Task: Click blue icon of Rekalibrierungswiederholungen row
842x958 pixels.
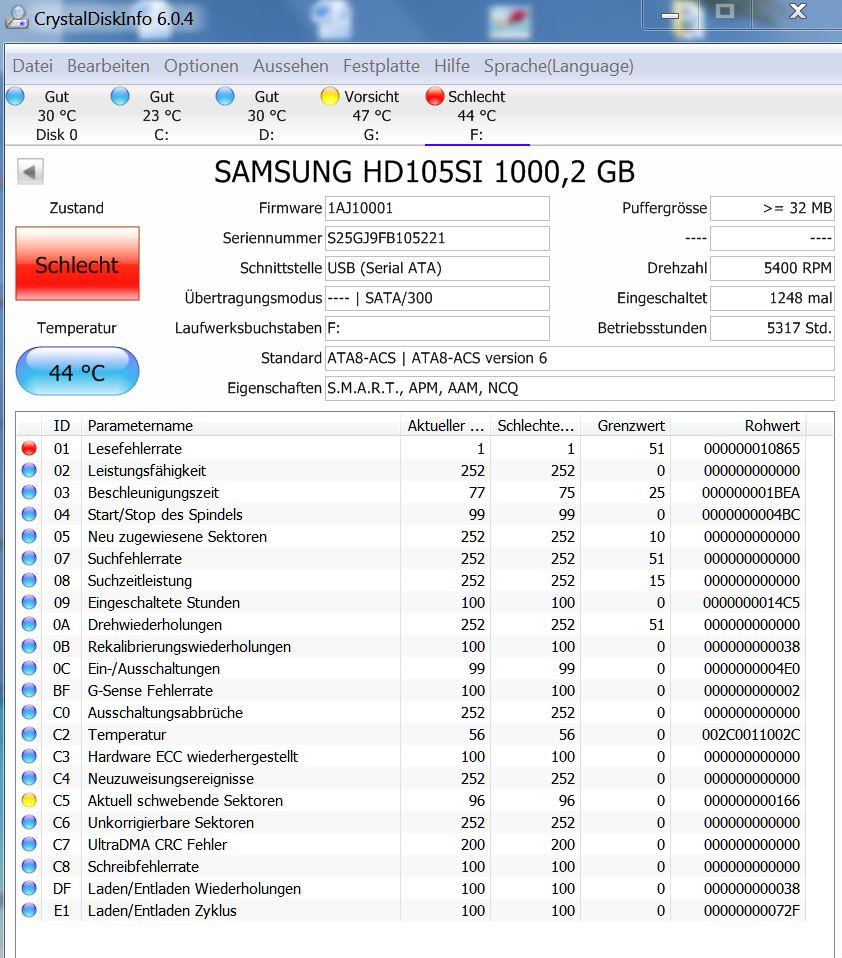Action: coord(29,646)
